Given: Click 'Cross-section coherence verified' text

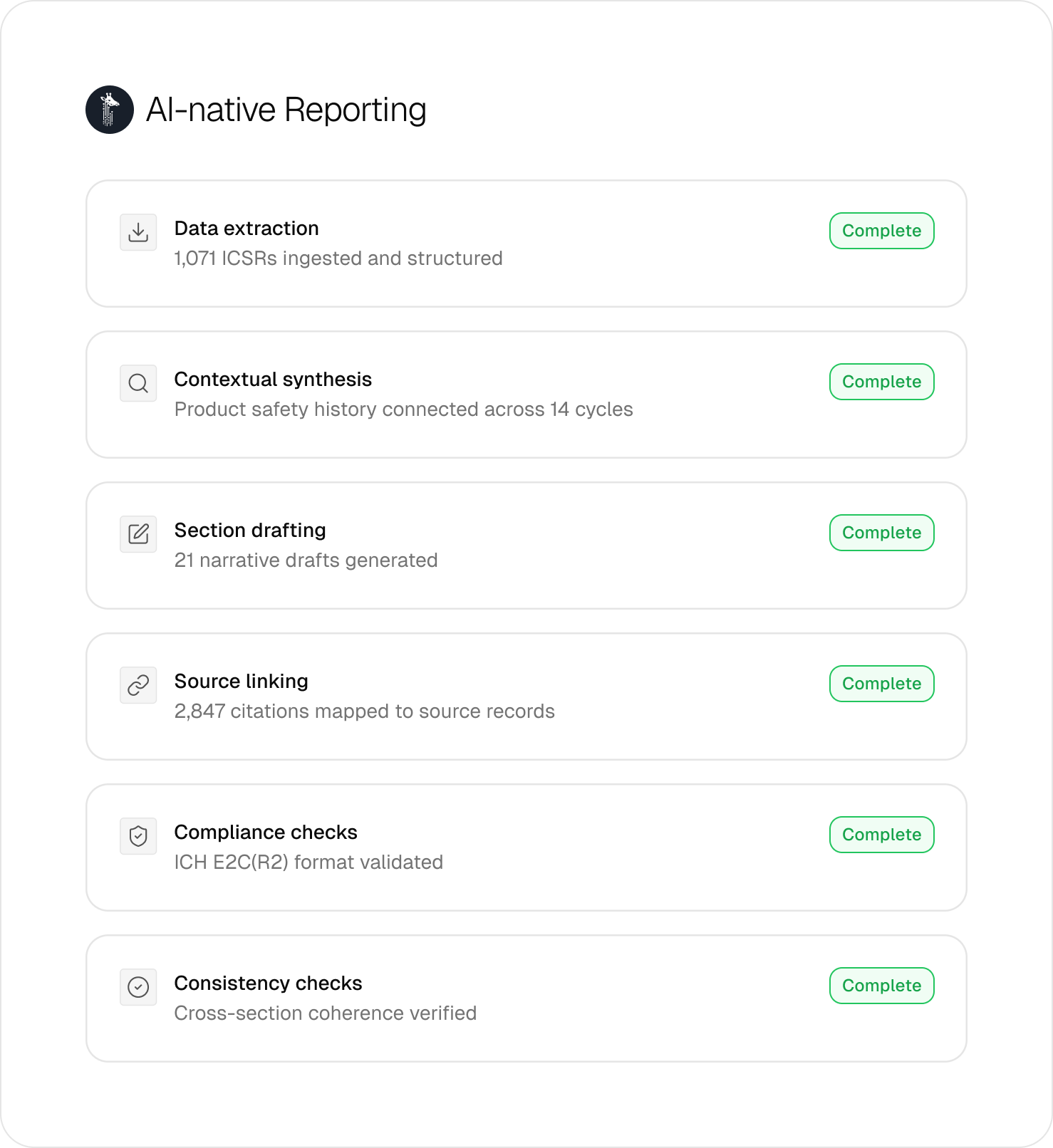Looking at the screenshot, I should pos(326,1013).
